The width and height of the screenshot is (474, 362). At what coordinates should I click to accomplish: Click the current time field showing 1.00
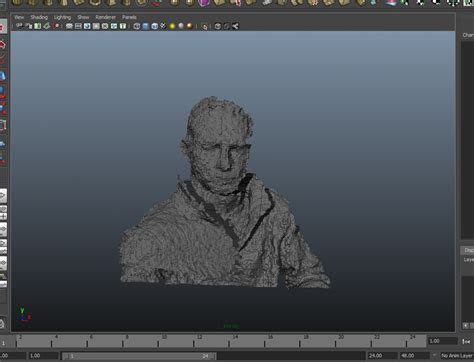[442, 341]
